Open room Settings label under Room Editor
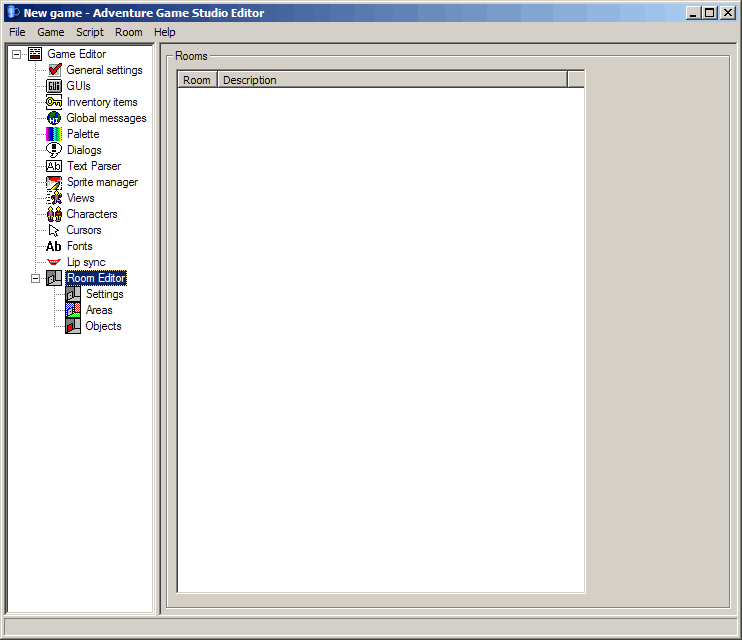Screen dimensions: 742x640 click(x=105, y=294)
